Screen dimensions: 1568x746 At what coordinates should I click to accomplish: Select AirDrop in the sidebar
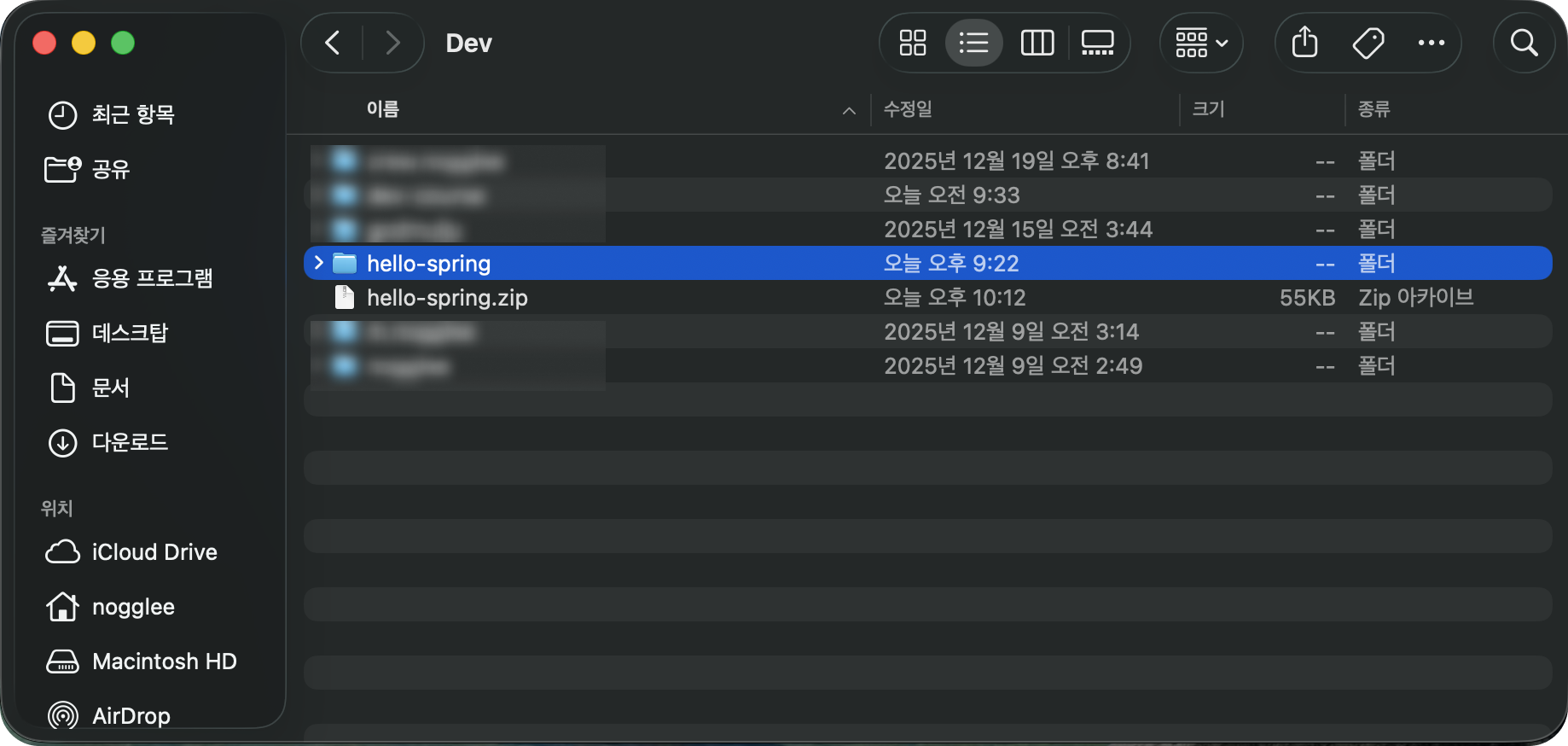(x=130, y=715)
